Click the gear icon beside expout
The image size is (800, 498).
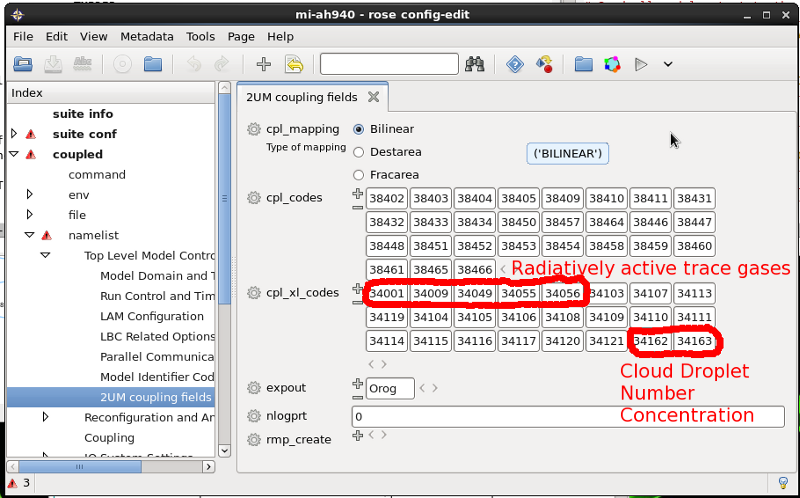254,388
